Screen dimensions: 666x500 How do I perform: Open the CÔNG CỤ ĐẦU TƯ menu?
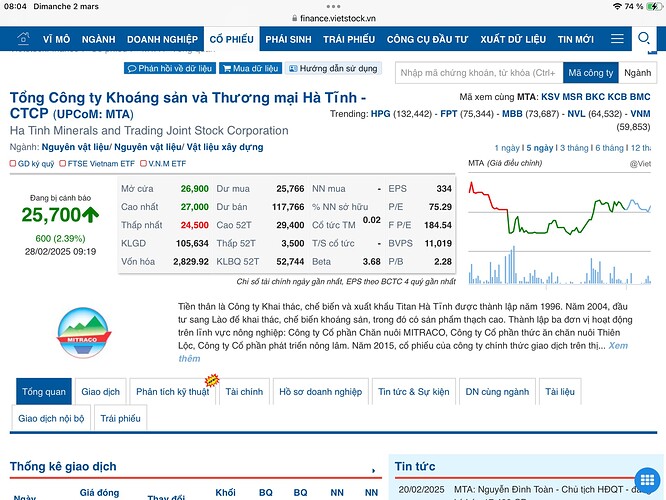click(x=427, y=39)
